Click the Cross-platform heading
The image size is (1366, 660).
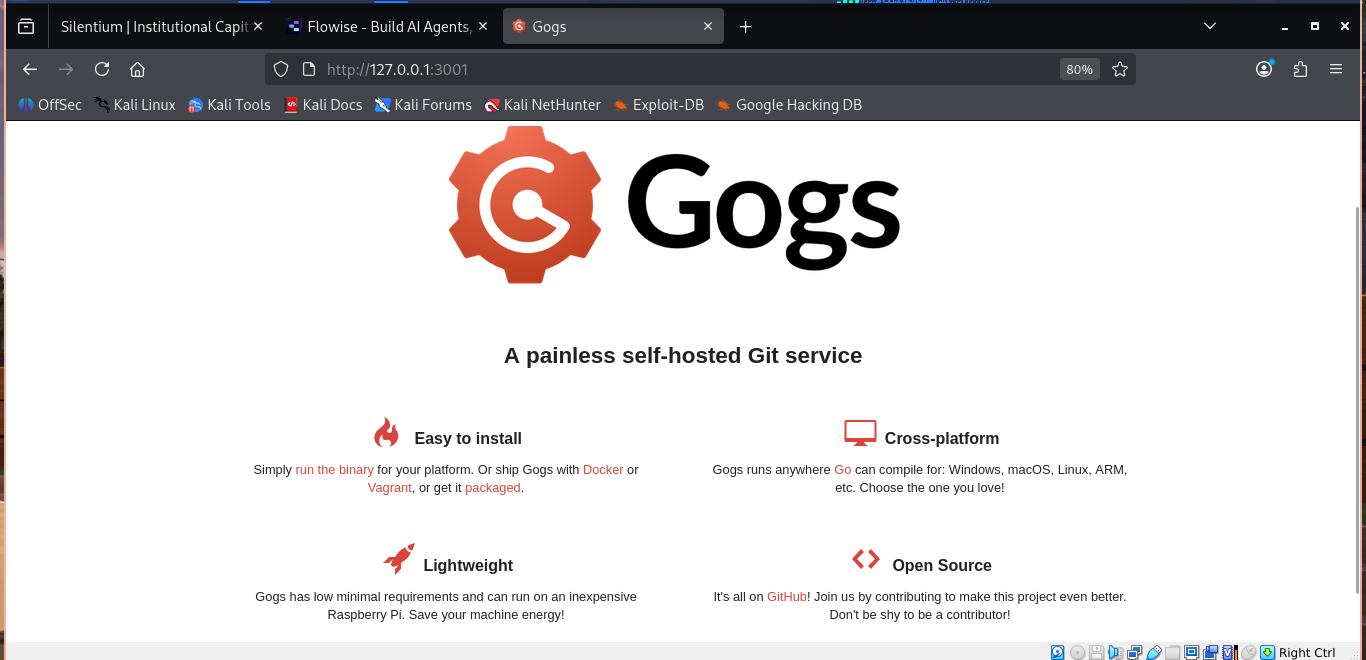942,438
